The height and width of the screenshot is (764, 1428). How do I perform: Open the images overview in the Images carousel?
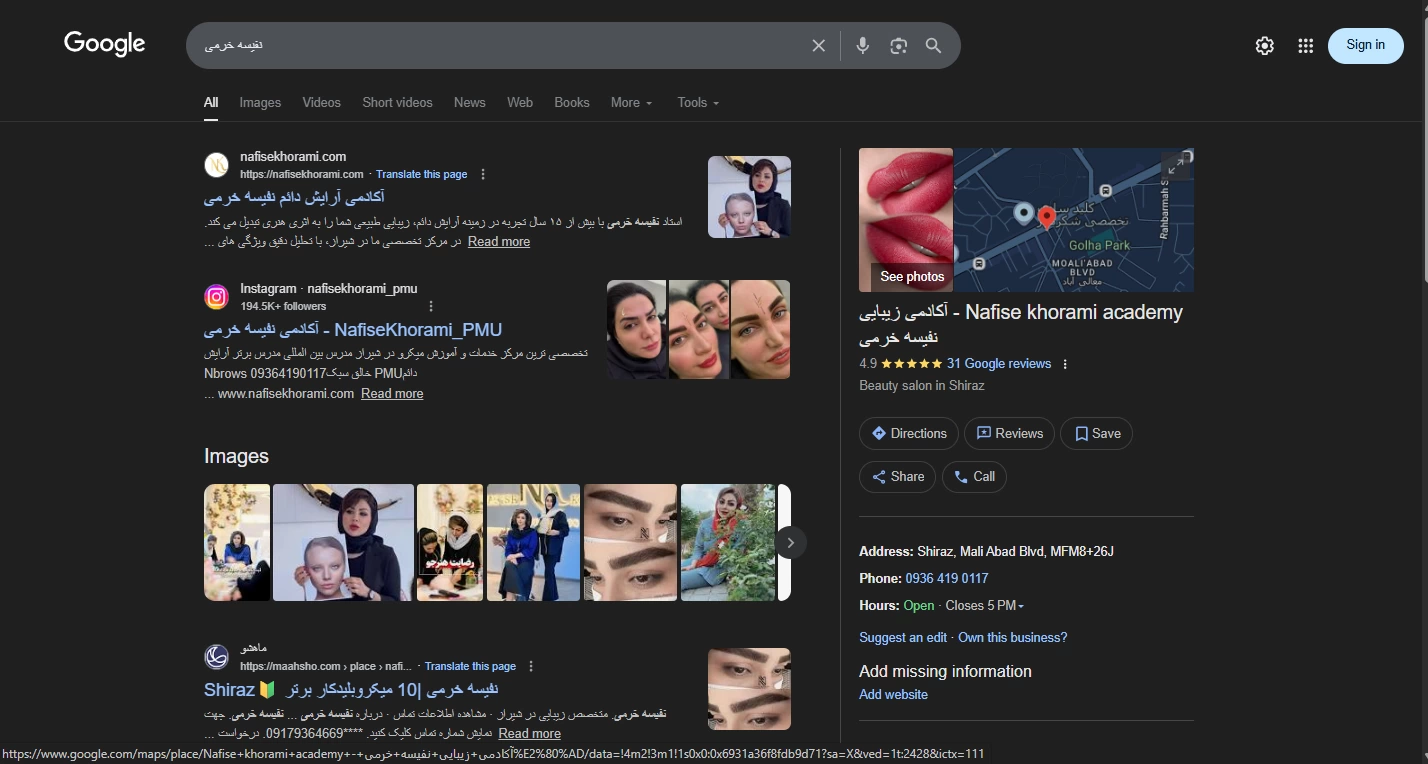(236, 456)
